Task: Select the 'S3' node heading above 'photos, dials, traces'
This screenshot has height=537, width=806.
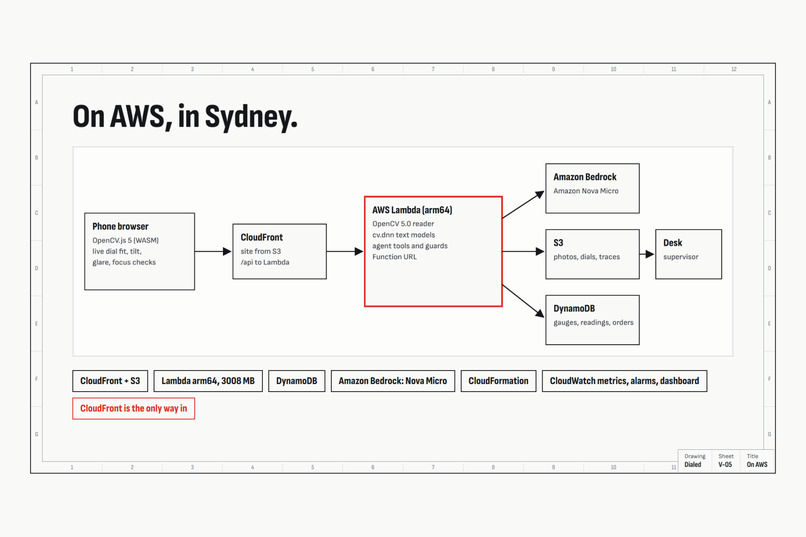Action: 558,243
